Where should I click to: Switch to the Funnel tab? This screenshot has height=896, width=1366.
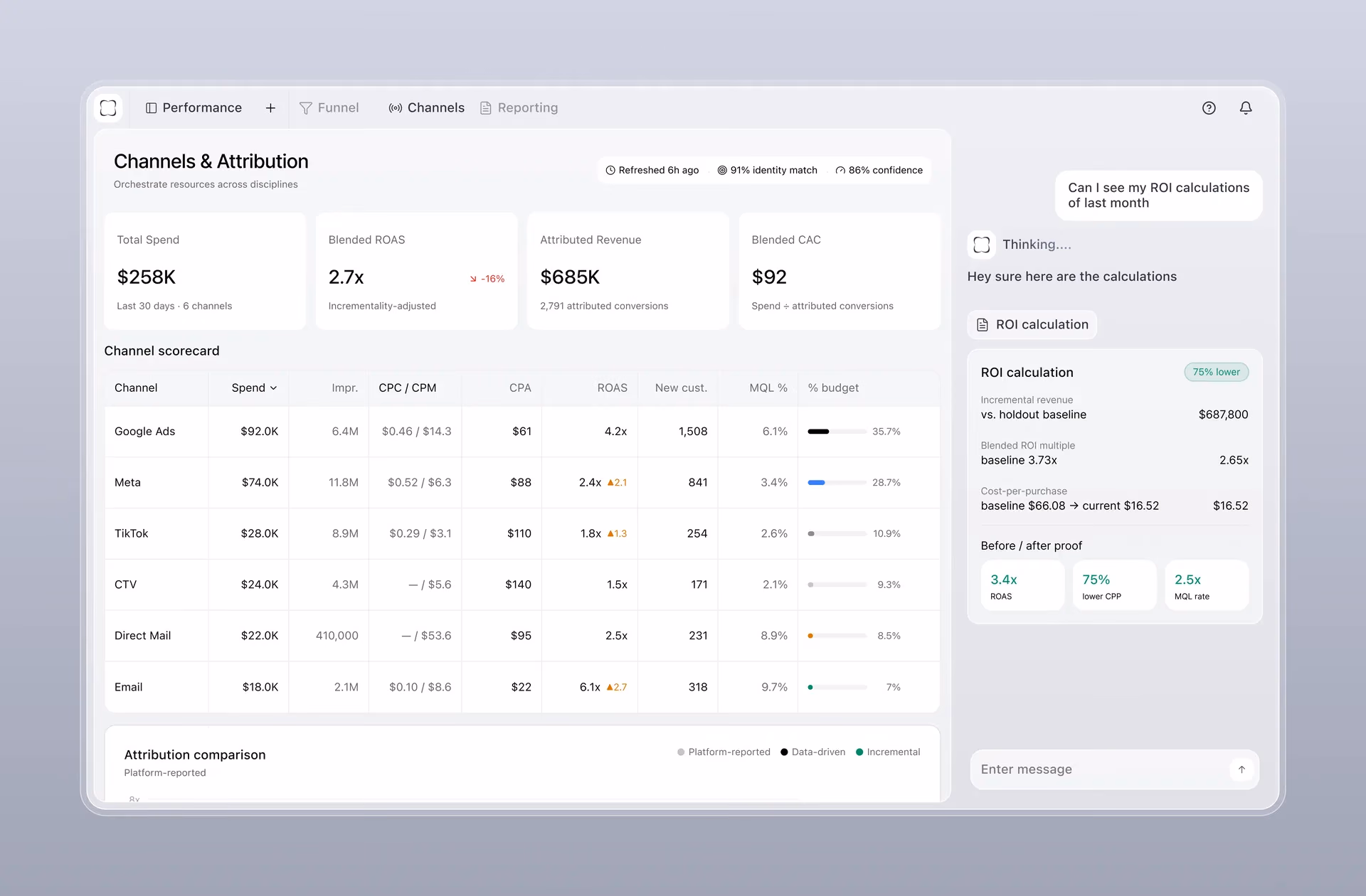pos(329,108)
